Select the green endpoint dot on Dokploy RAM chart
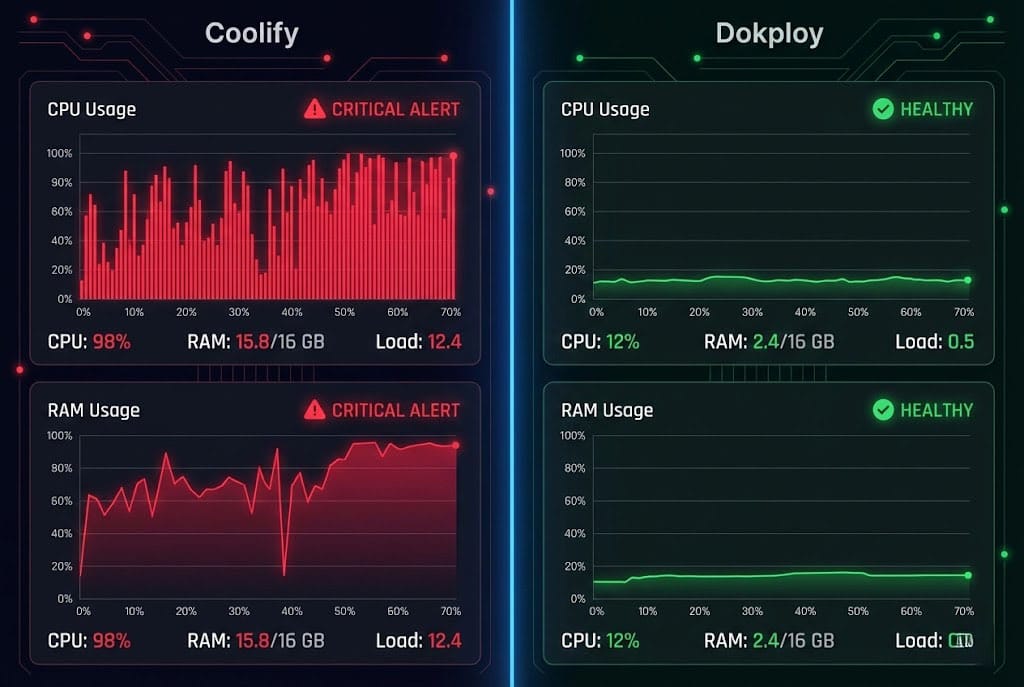 click(967, 575)
